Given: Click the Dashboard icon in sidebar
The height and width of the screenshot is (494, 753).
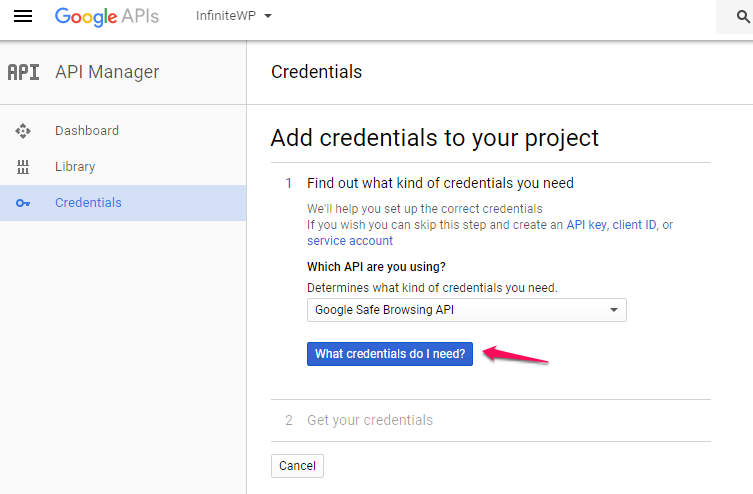Looking at the screenshot, I should [23, 131].
